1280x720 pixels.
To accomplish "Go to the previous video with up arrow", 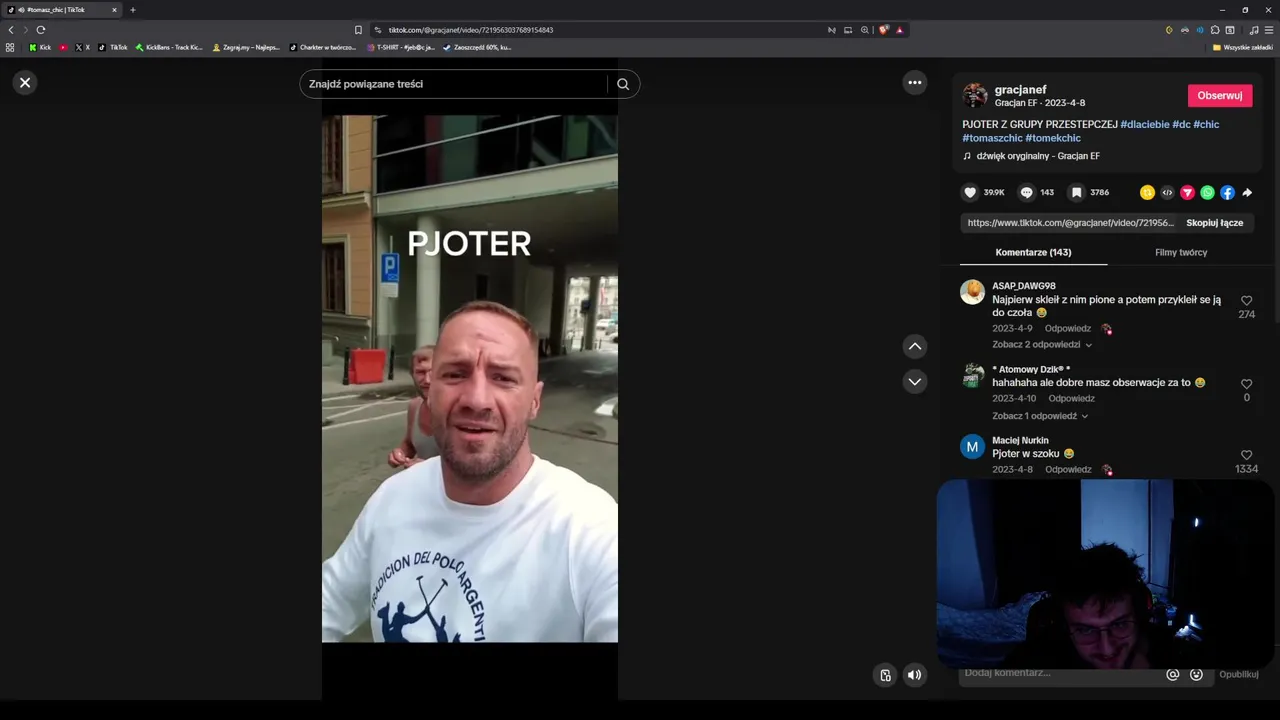I will tap(915, 347).
